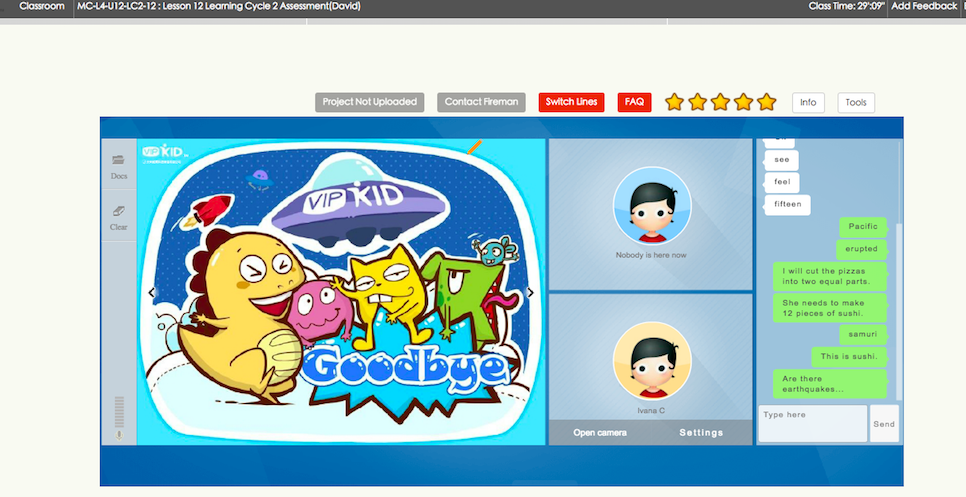Click the 'I will cut the pizzas' message
Screen dimensions: 966x497
pos(830,277)
